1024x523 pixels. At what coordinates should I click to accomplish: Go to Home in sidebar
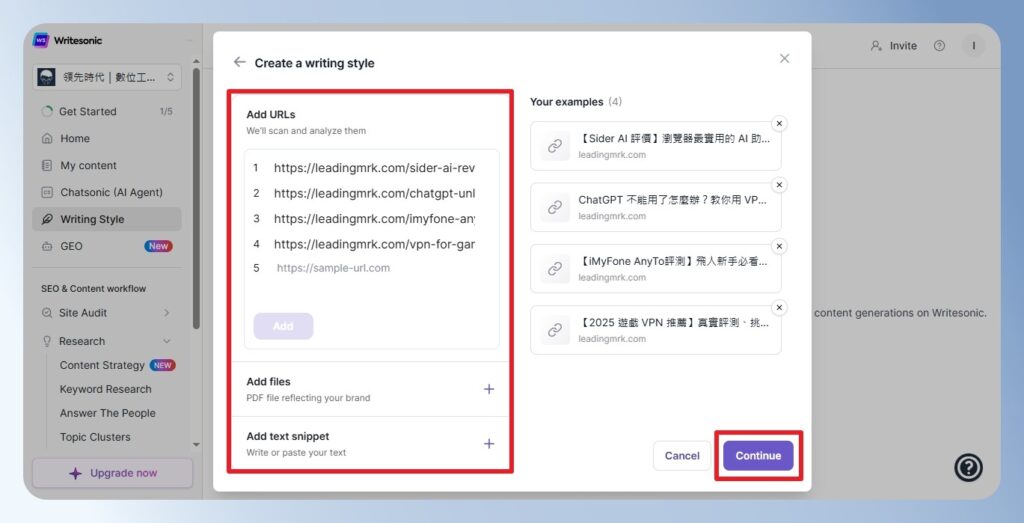106,138
